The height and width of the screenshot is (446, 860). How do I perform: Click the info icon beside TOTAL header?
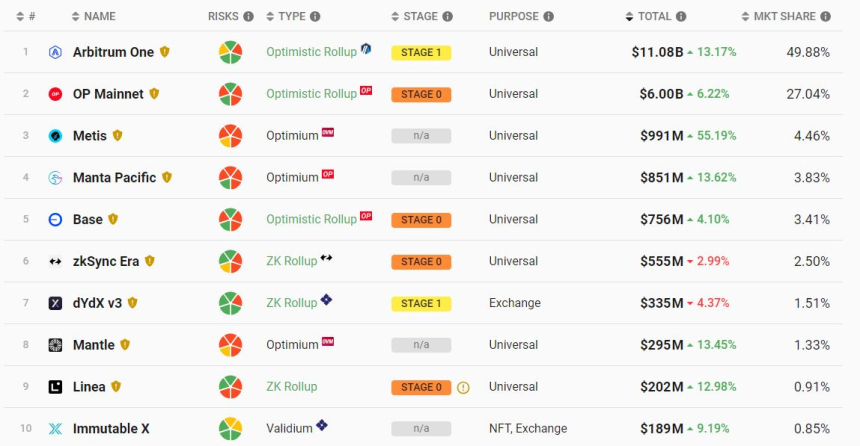click(x=681, y=17)
